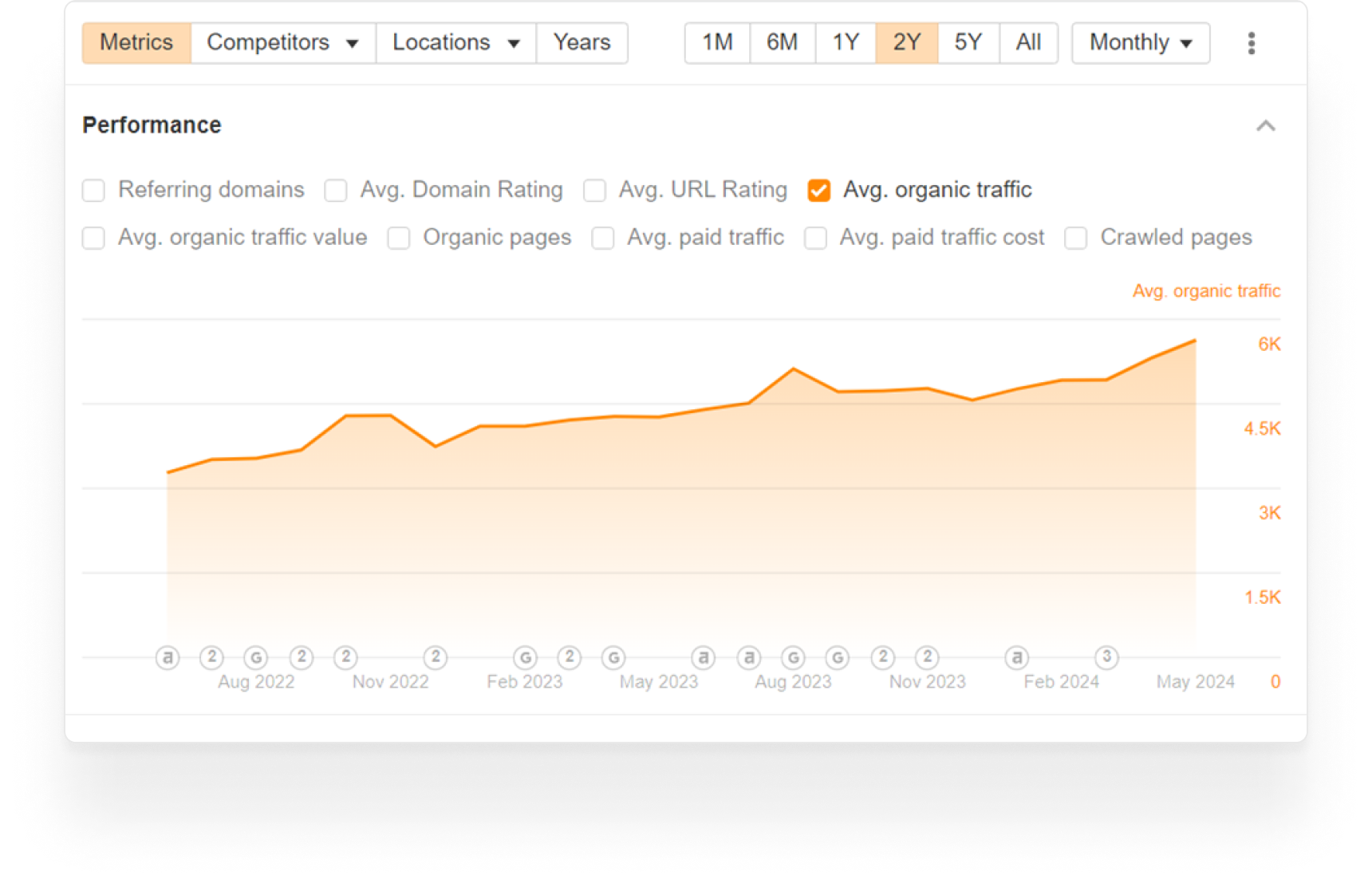Click the Performance section heading

(x=152, y=125)
